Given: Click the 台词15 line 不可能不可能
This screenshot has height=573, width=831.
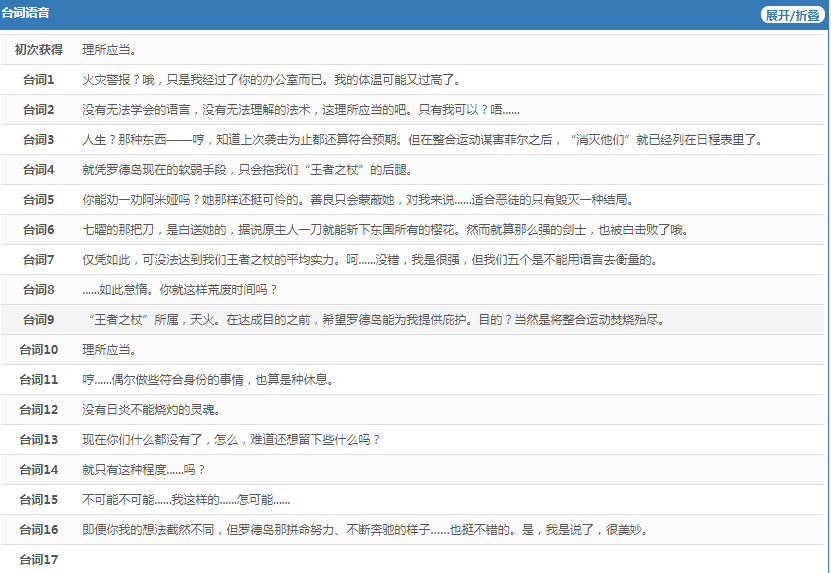Looking at the screenshot, I should click(186, 500).
